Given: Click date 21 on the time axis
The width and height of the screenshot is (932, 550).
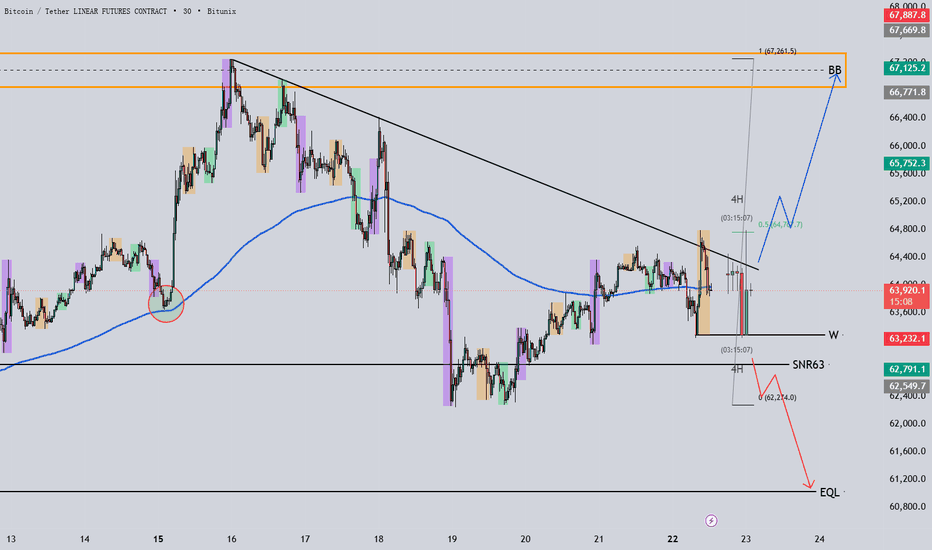Looking at the screenshot, I should [599, 539].
